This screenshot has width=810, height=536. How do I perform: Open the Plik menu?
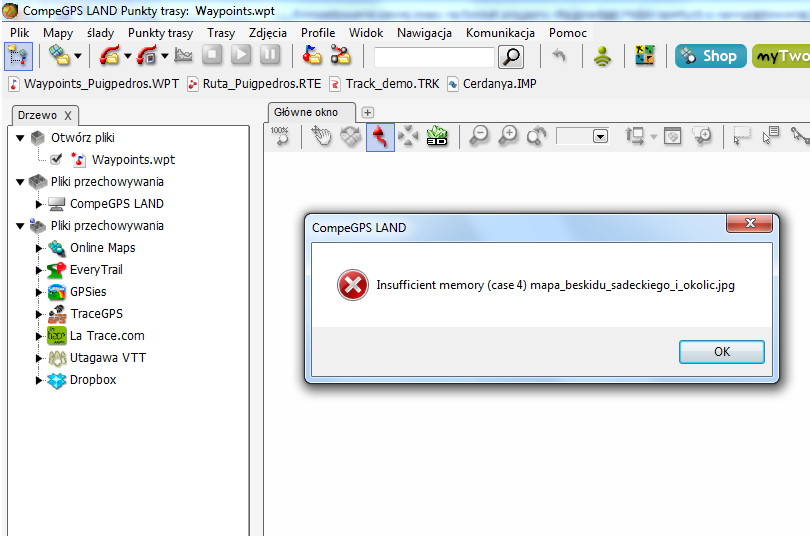20,33
